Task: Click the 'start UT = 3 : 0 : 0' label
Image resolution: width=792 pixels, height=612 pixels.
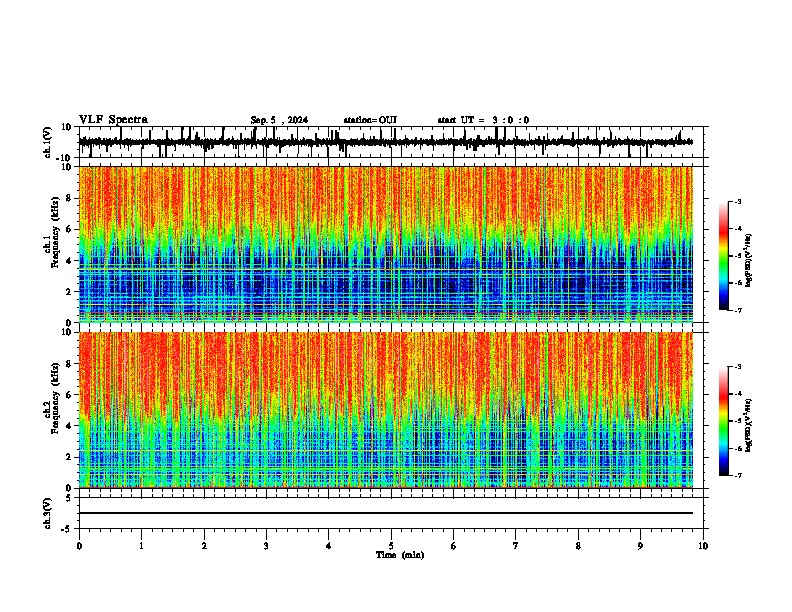Action: tap(483, 120)
